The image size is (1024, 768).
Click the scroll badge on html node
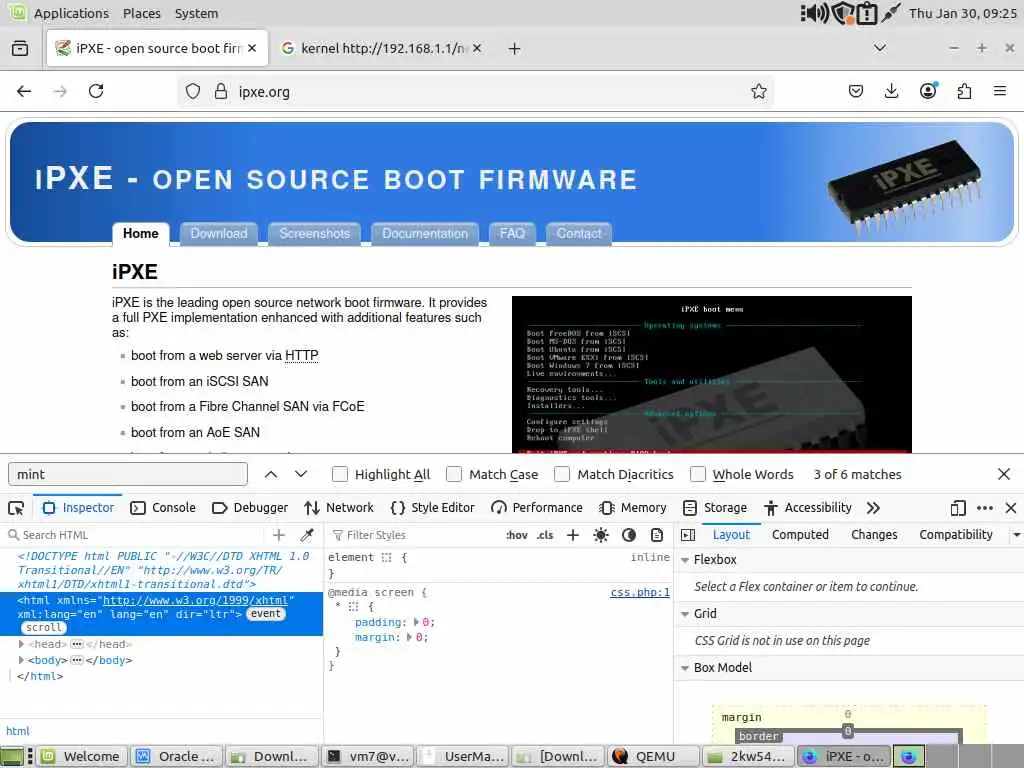(44, 628)
